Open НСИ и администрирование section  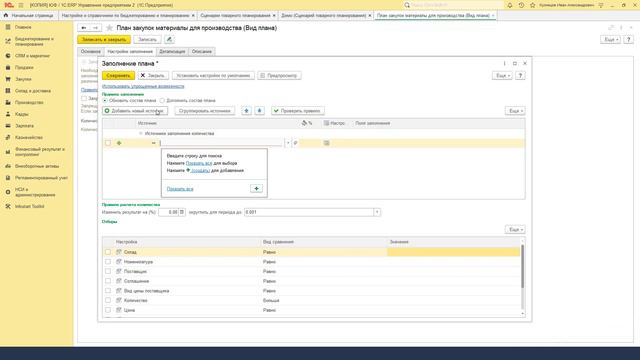click(35, 192)
